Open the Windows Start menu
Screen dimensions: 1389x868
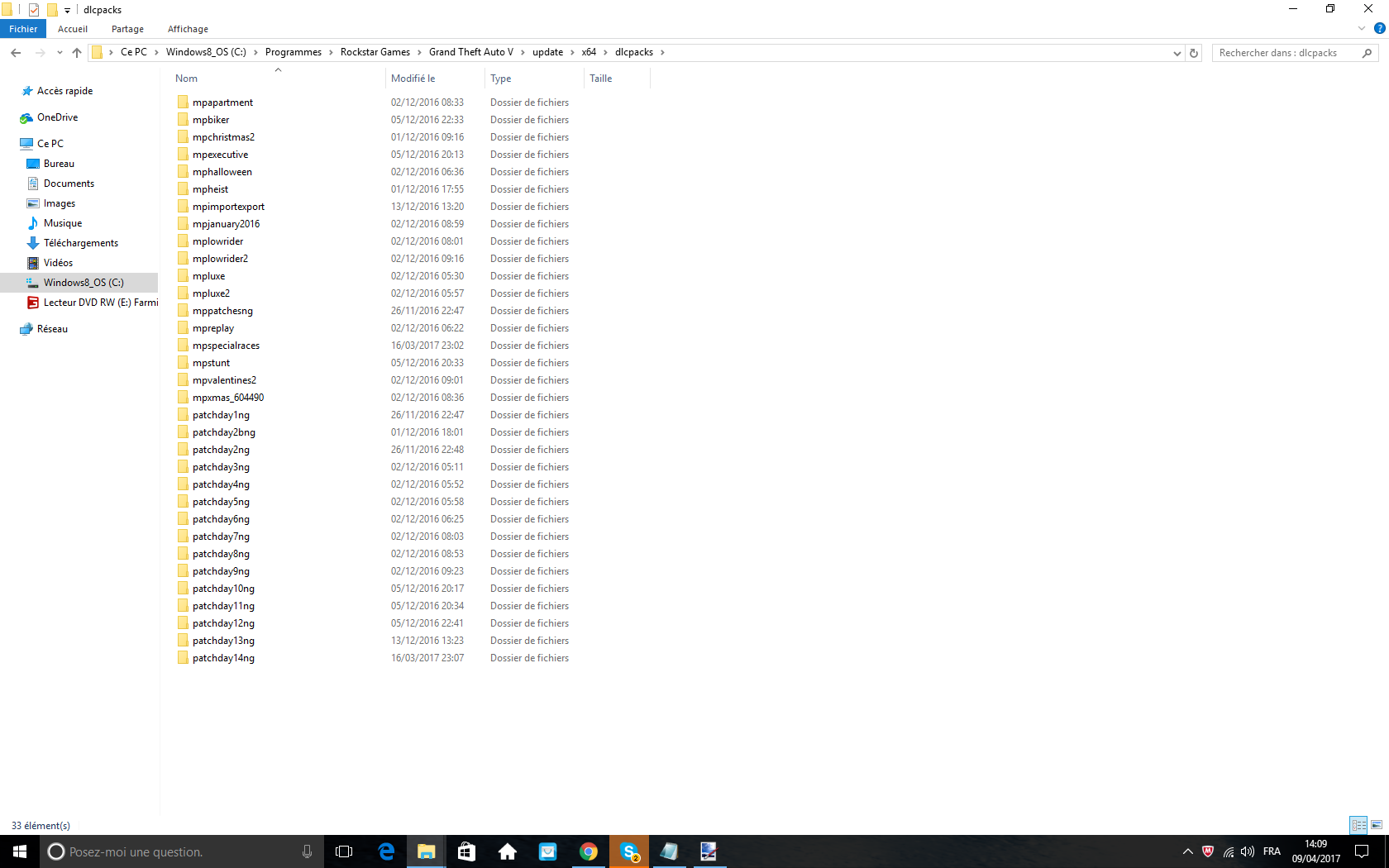click(x=20, y=851)
